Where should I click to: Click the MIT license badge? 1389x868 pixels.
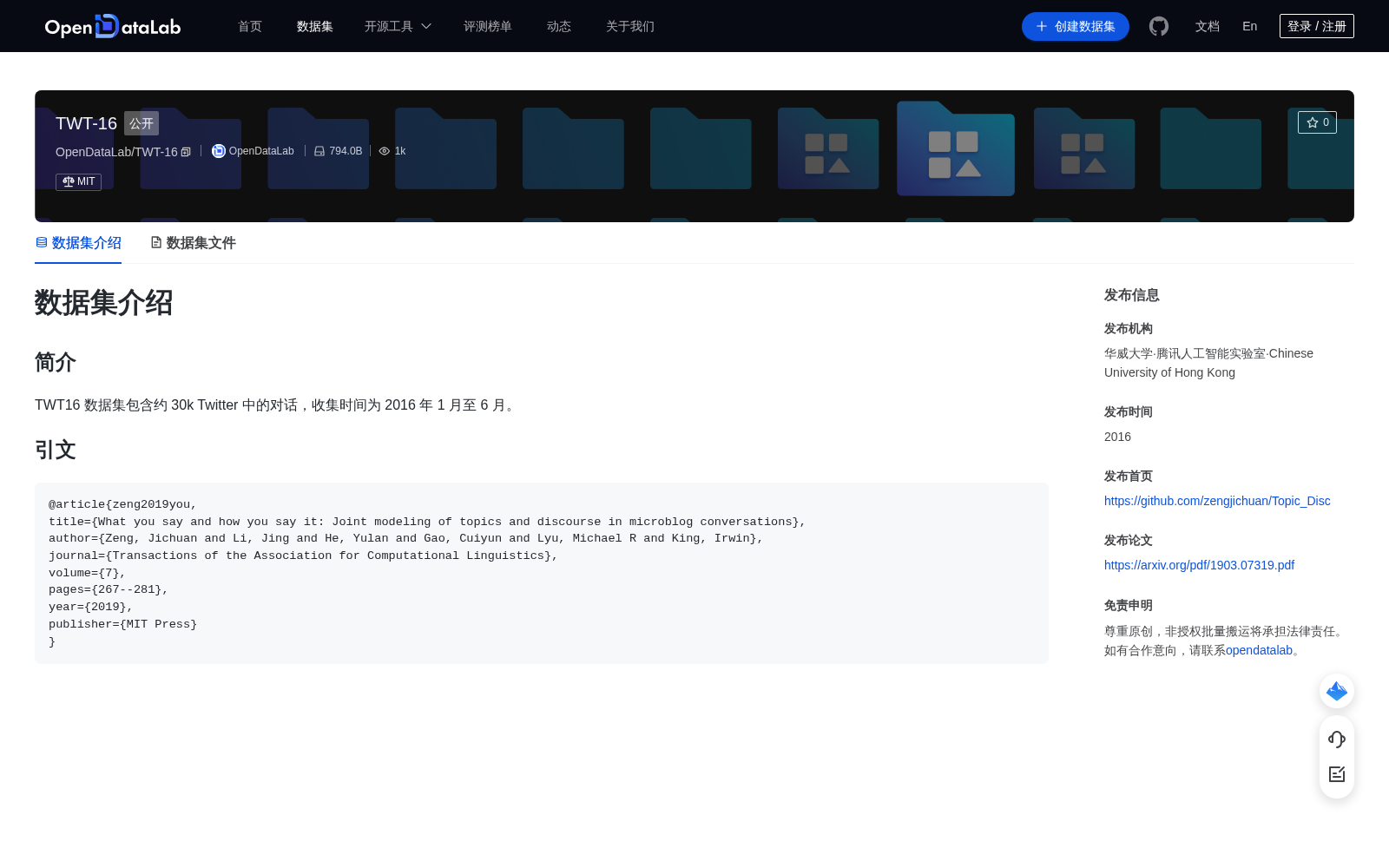pyautogui.click(x=78, y=181)
